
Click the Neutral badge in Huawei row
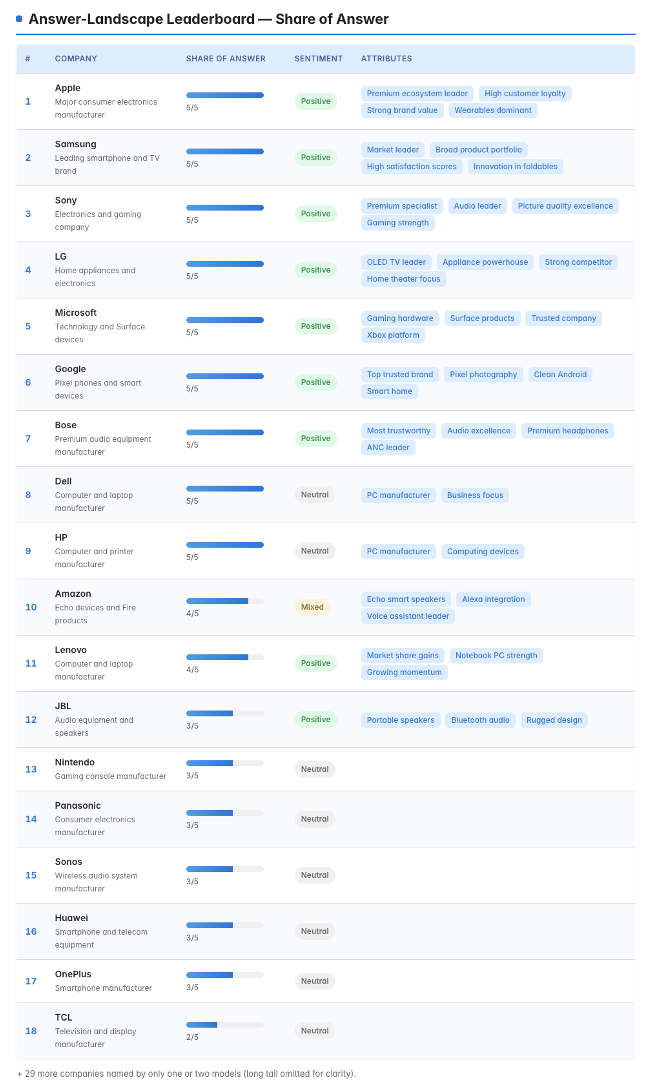(315, 931)
